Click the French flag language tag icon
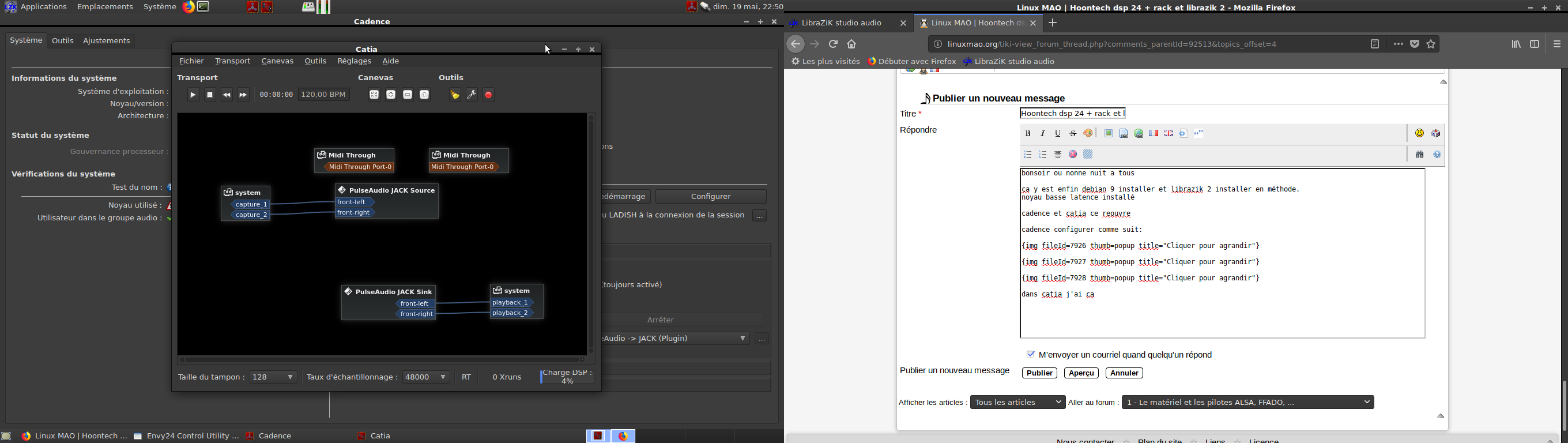1568x443 pixels. [x=1154, y=133]
